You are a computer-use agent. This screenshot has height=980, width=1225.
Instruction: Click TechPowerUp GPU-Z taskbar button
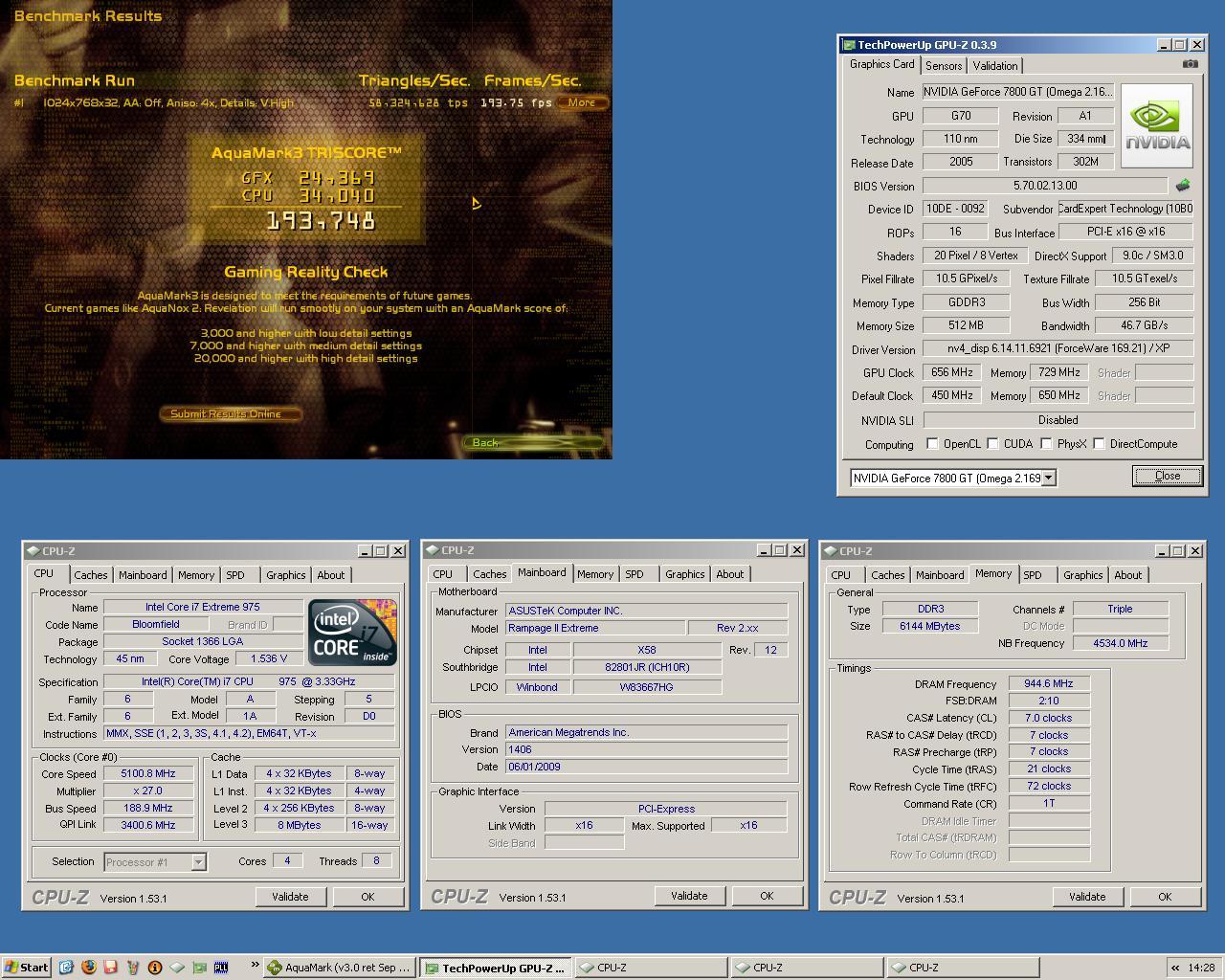coord(496,968)
